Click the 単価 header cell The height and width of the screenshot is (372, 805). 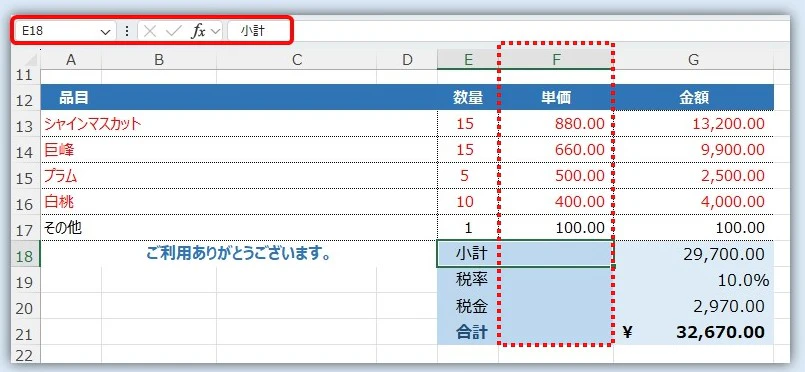556,97
